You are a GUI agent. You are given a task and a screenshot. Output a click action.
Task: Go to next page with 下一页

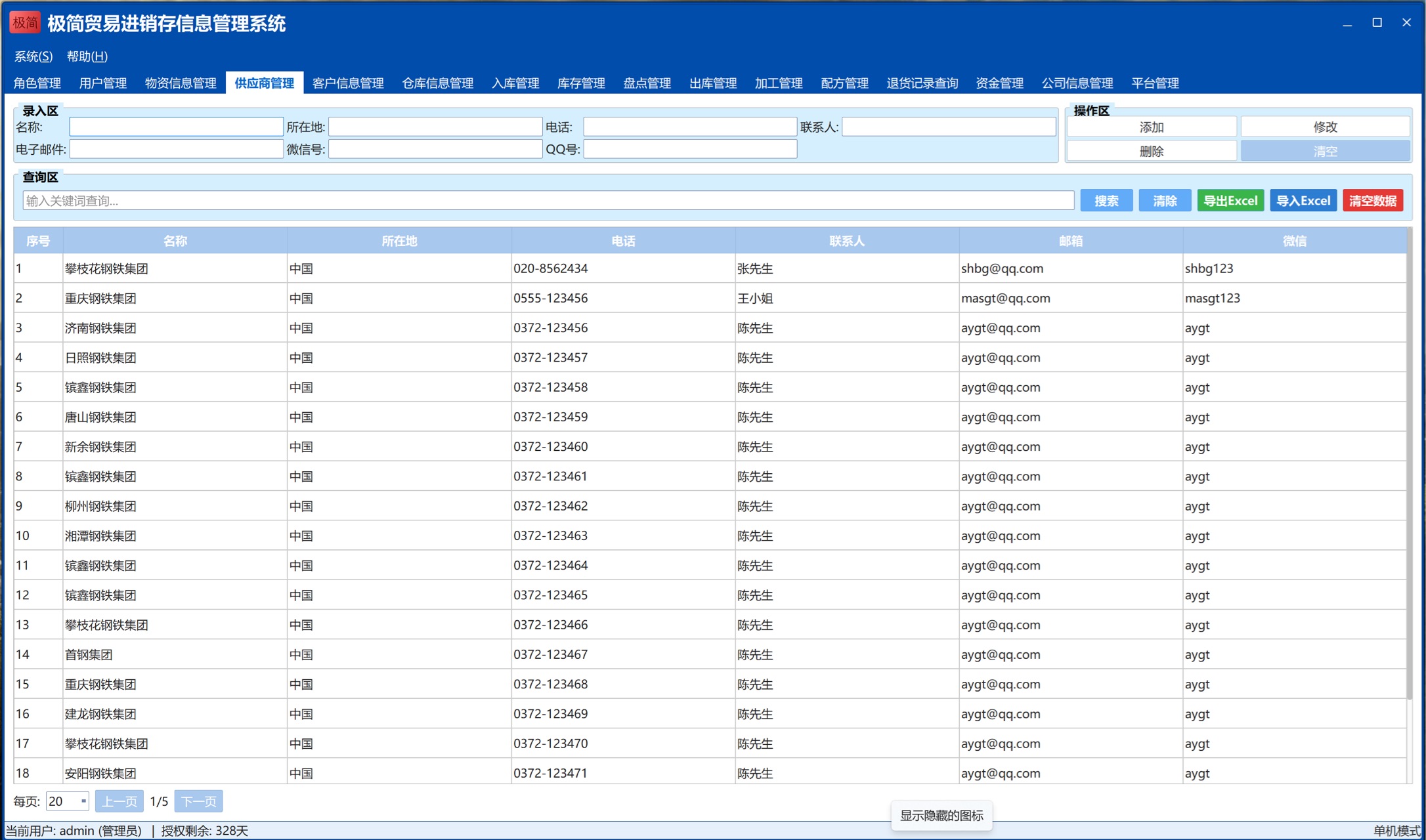199,801
